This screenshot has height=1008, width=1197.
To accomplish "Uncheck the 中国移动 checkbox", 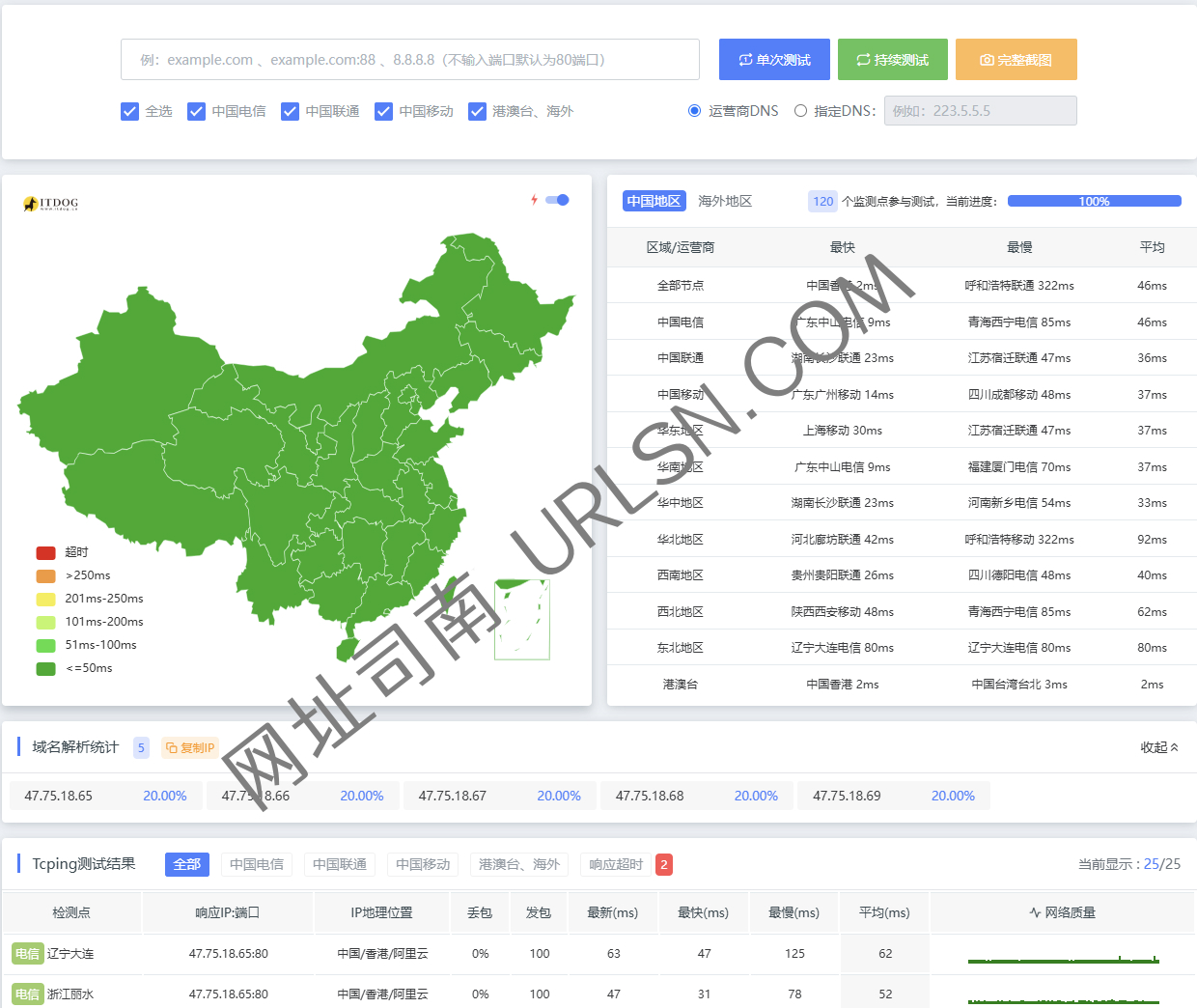I will 383,111.
